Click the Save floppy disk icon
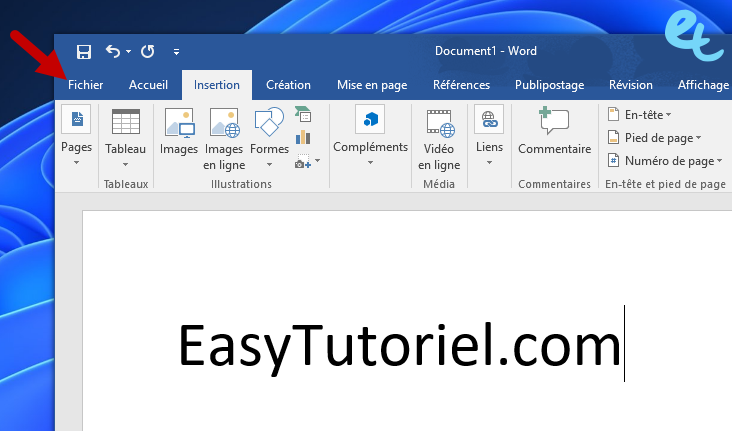This screenshot has width=732, height=431. pos(84,51)
